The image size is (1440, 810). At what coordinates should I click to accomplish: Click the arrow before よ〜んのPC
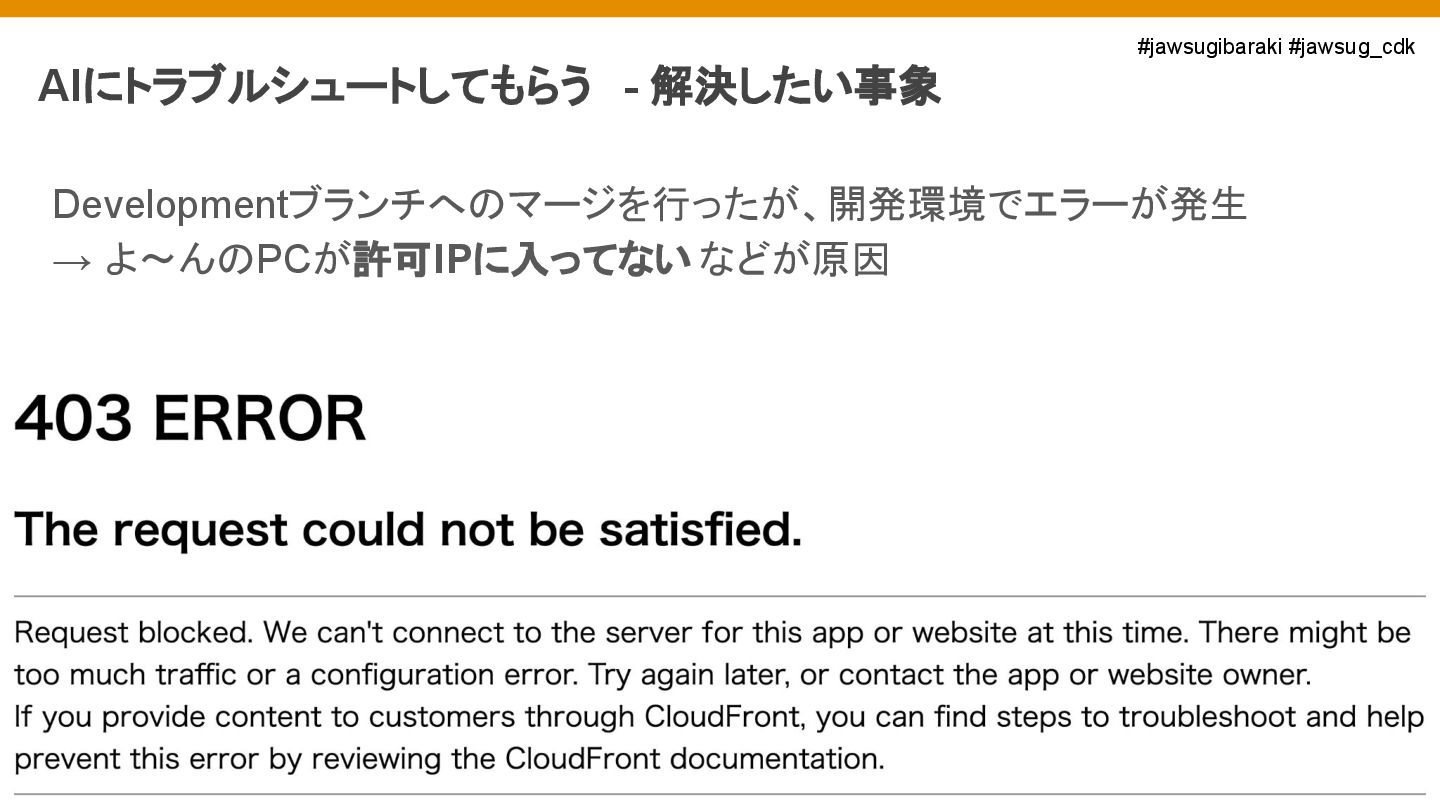point(71,262)
